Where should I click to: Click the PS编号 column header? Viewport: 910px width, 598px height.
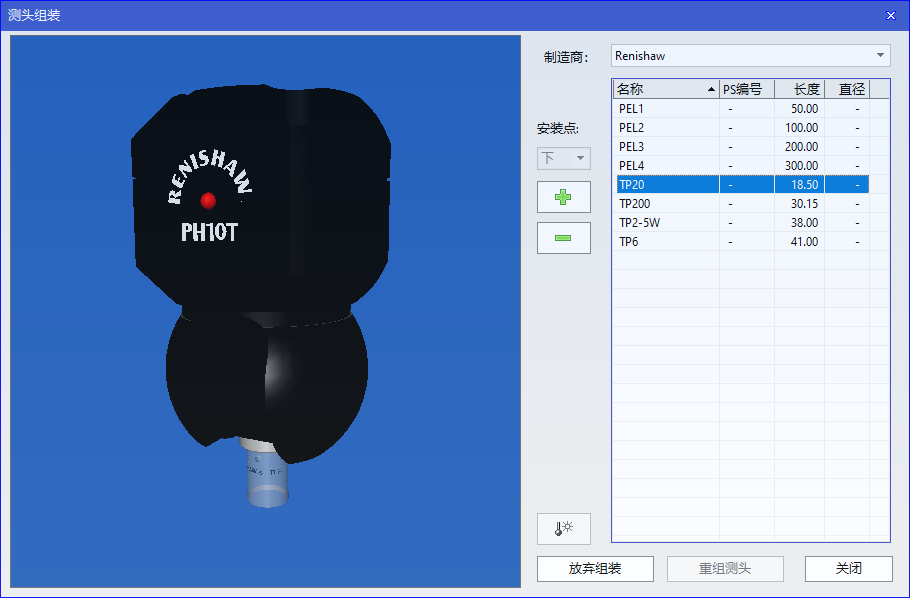[747, 89]
